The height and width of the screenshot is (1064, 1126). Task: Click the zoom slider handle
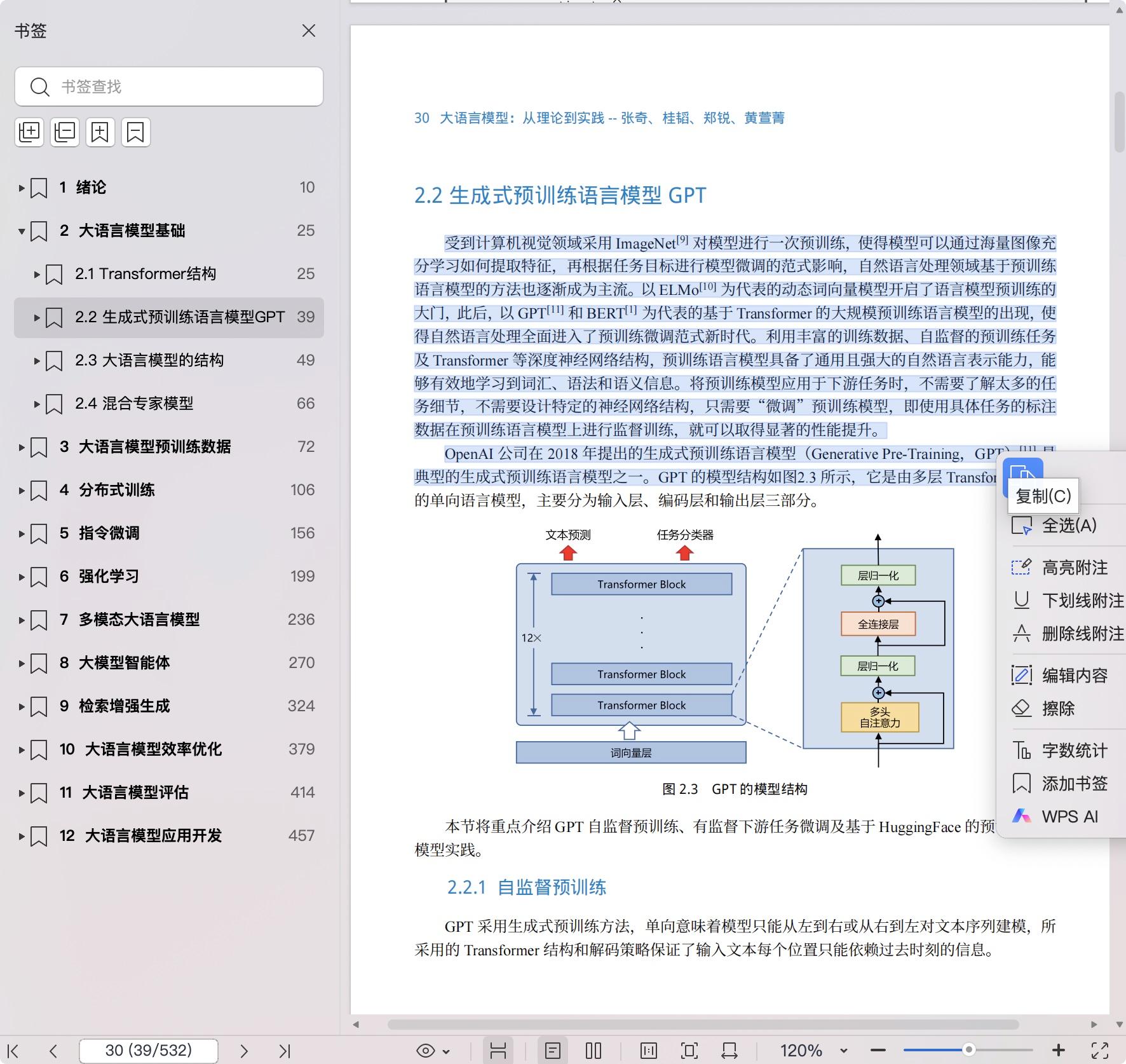click(x=968, y=1050)
